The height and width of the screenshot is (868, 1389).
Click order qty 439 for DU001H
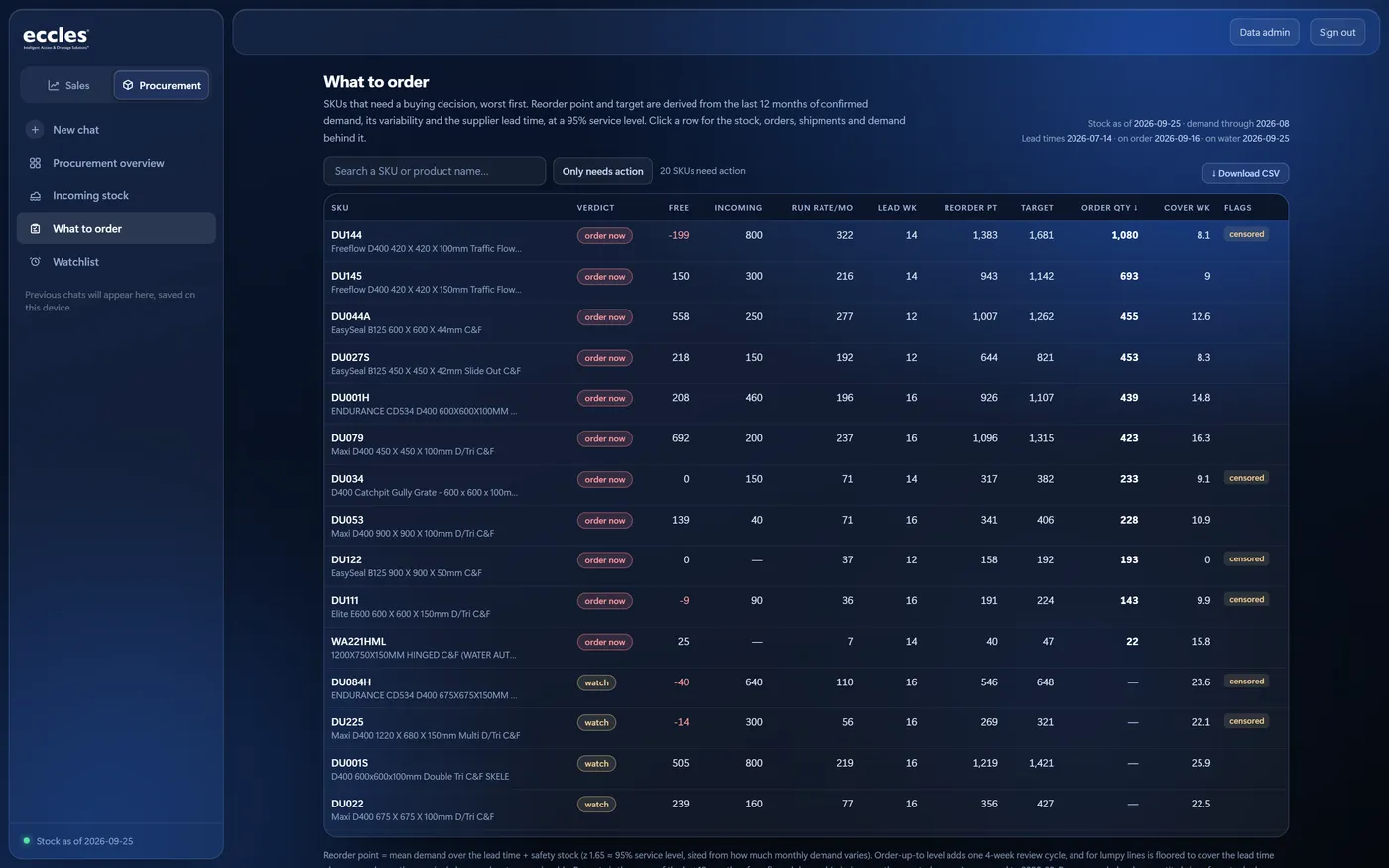coord(1129,398)
